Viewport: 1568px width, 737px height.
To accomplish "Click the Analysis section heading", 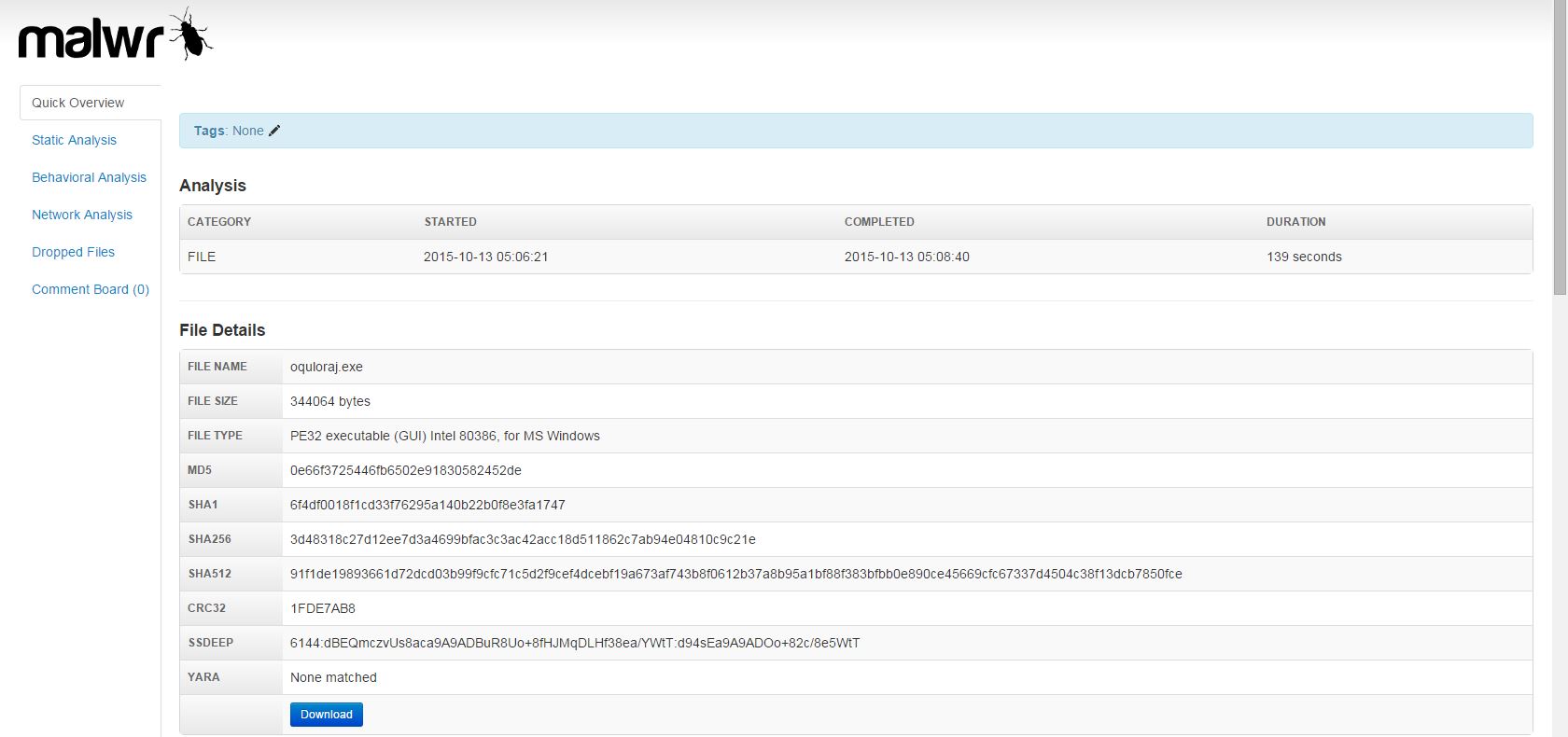I will [x=213, y=186].
